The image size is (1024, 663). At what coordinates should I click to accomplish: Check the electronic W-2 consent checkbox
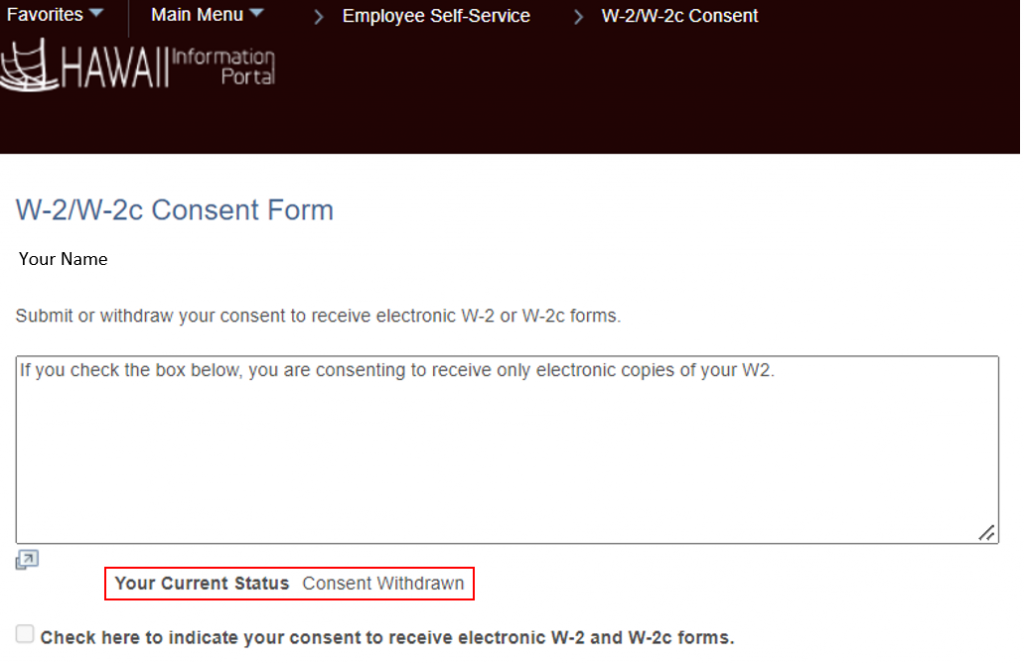[x=24, y=632]
